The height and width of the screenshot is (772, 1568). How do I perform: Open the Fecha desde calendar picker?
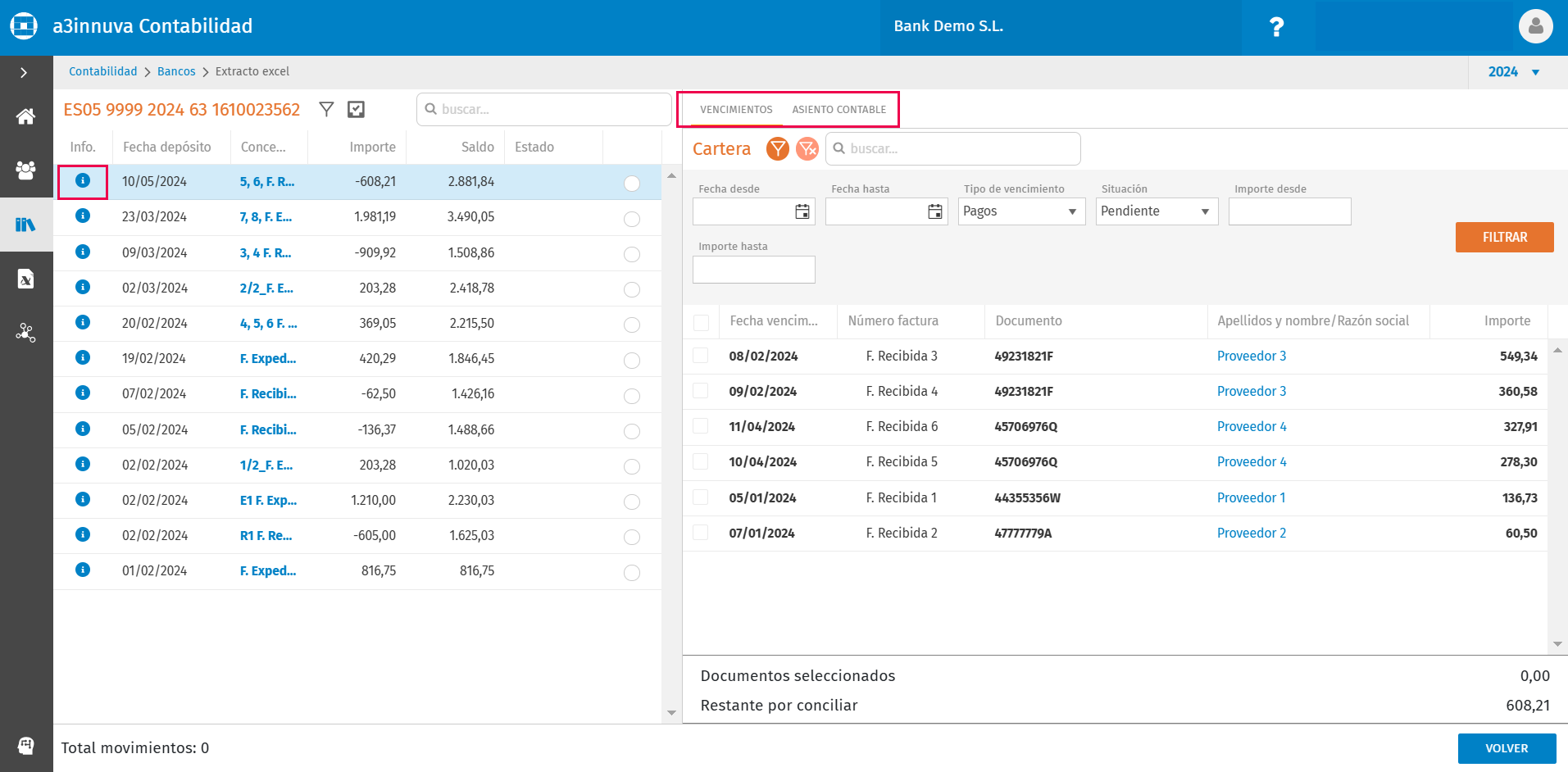(802, 211)
